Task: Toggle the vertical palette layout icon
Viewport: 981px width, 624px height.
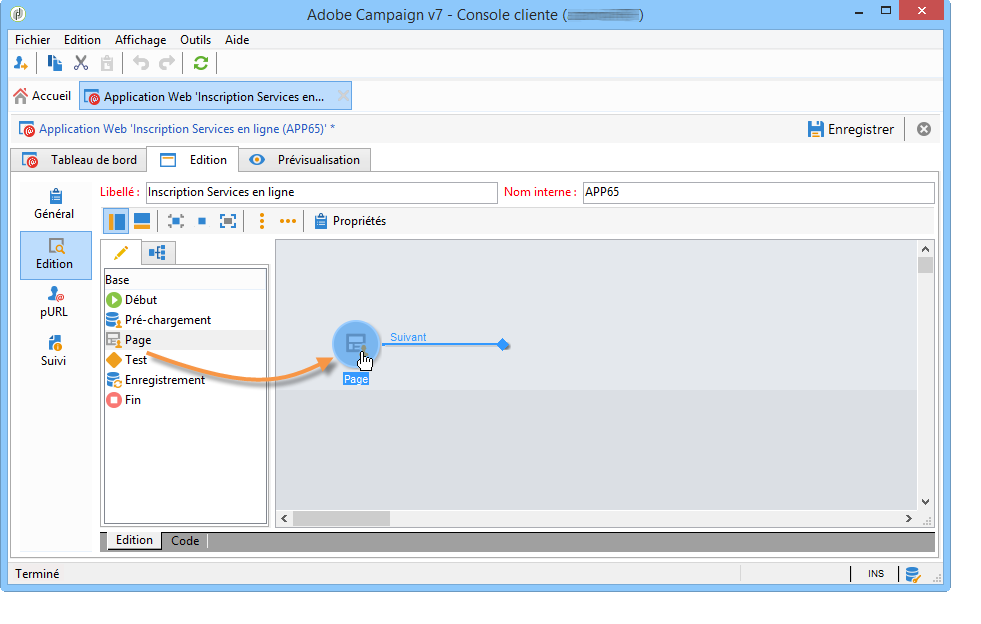Action: point(116,221)
